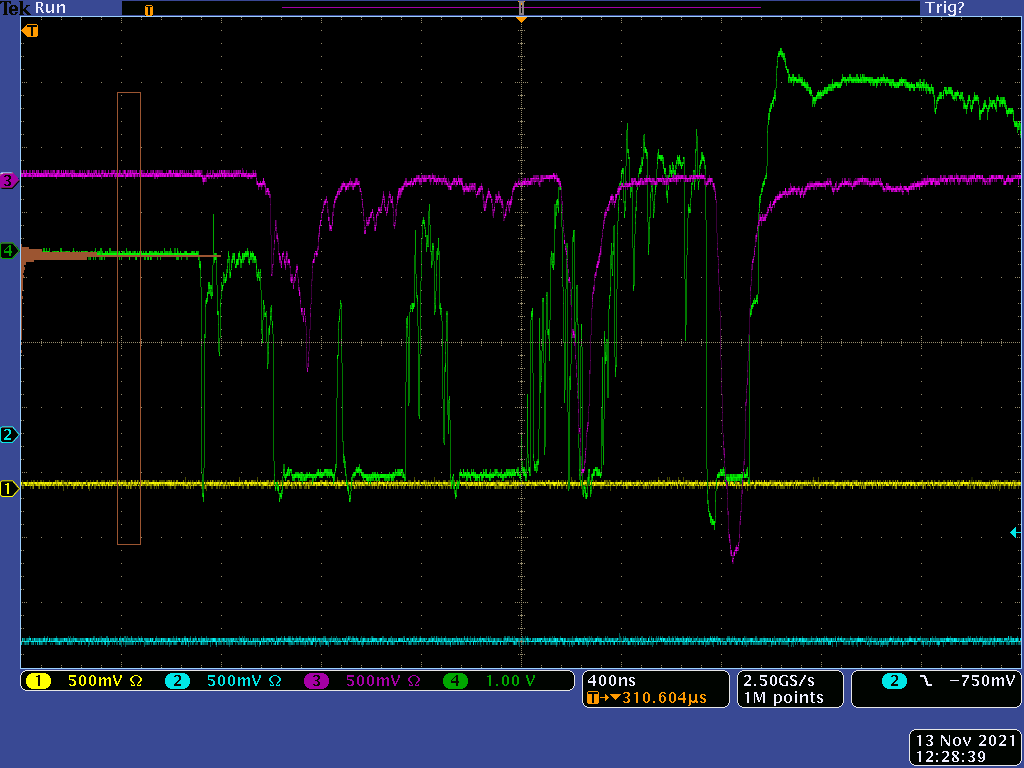1024x768 pixels.
Task: Select the magenta channel 3 readout badge
Action: pos(316,681)
